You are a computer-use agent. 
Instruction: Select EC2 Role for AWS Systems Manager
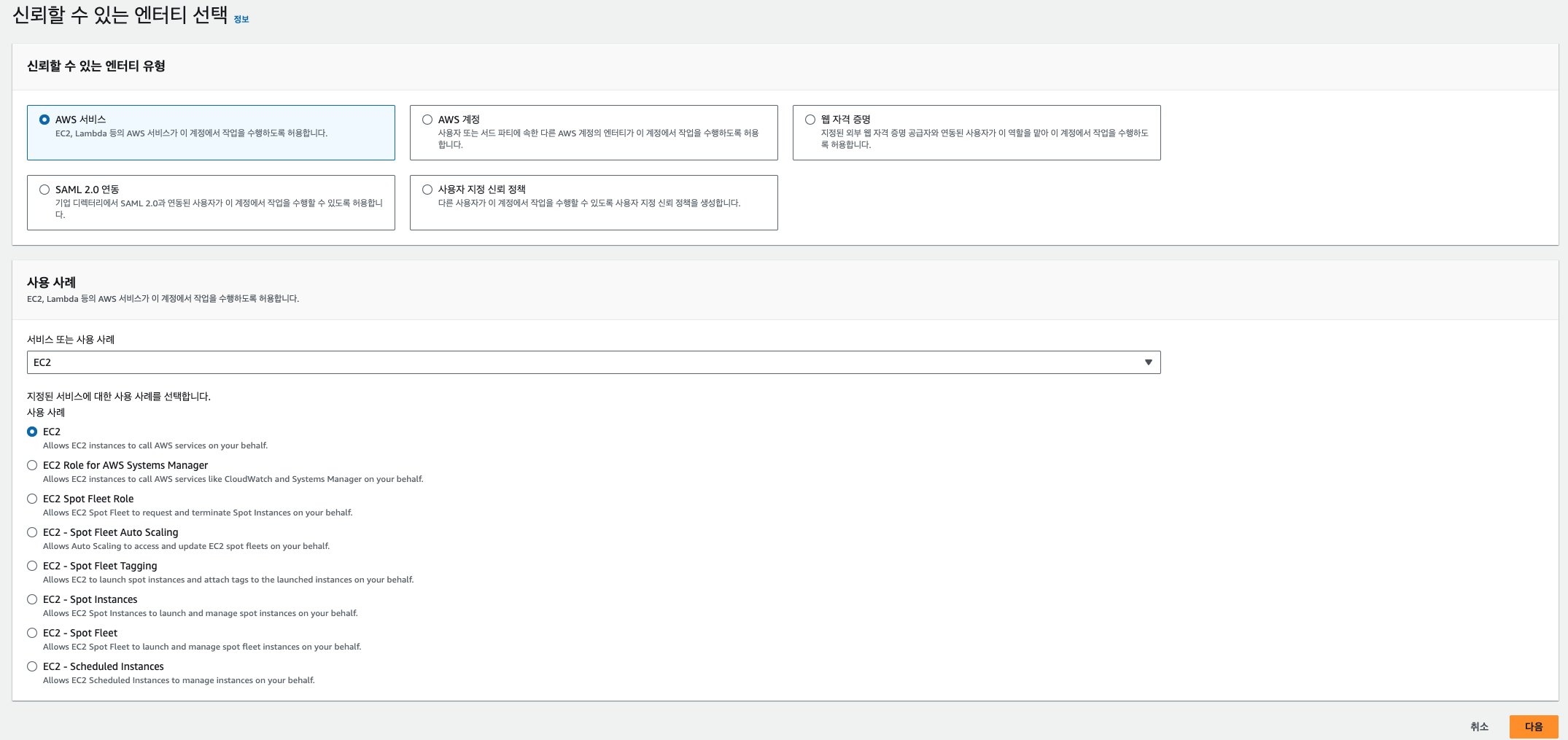32,465
